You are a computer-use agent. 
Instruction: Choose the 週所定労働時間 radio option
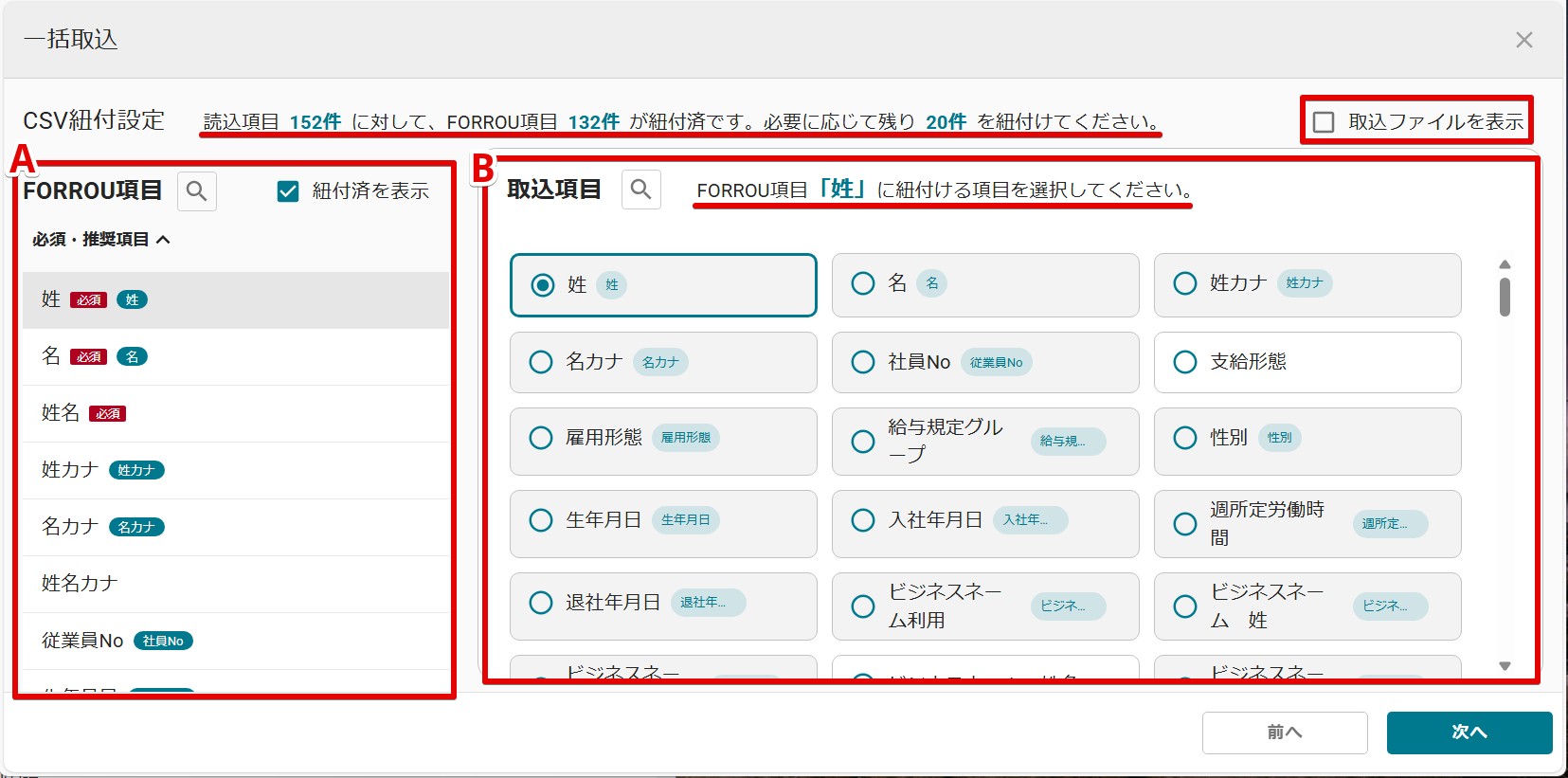[1185, 524]
